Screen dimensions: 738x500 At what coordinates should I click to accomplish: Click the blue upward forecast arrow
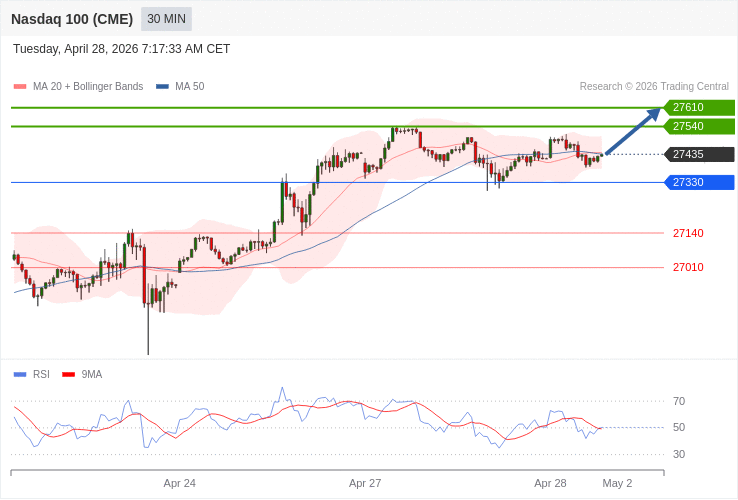633,131
